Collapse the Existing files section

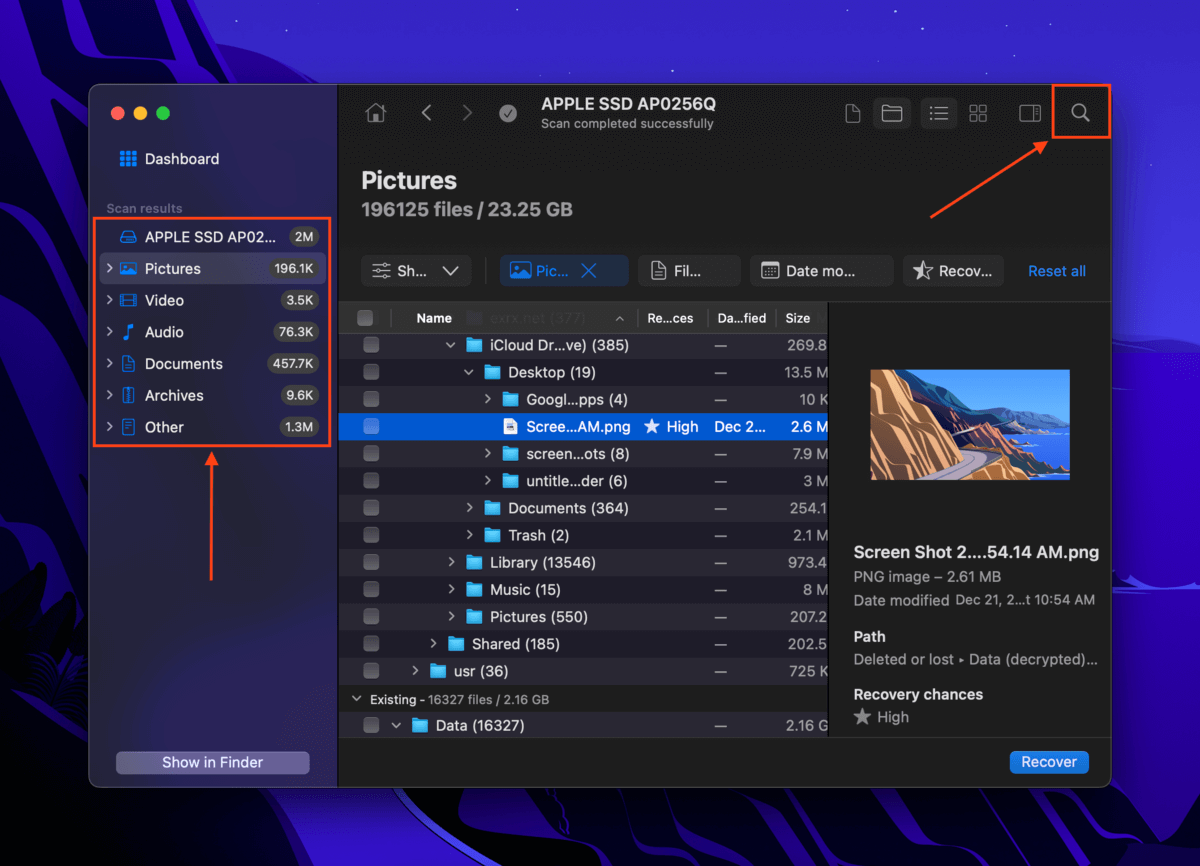pyautogui.click(x=355, y=699)
